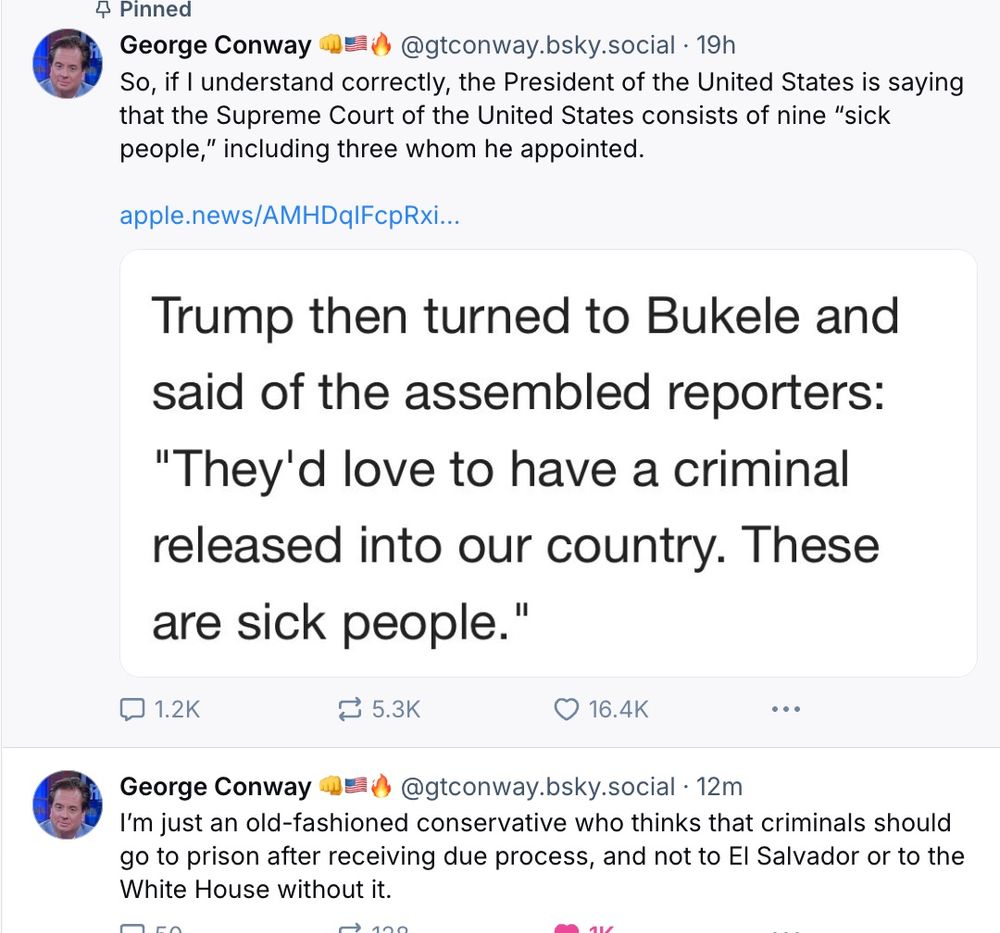The height and width of the screenshot is (933, 1000).
Task: Open the Supreme Court 'sick people' post text
Action: (541, 115)
